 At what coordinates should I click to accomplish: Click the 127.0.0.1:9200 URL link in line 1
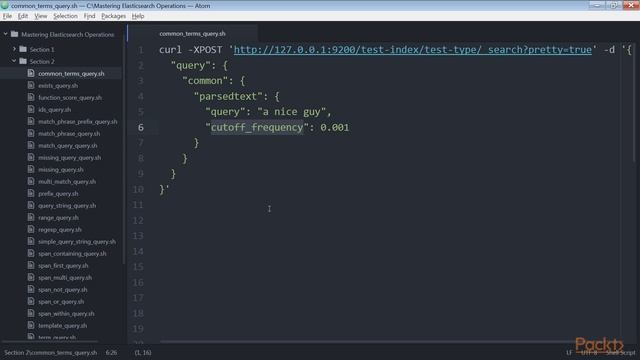click(x=413, y=50)
